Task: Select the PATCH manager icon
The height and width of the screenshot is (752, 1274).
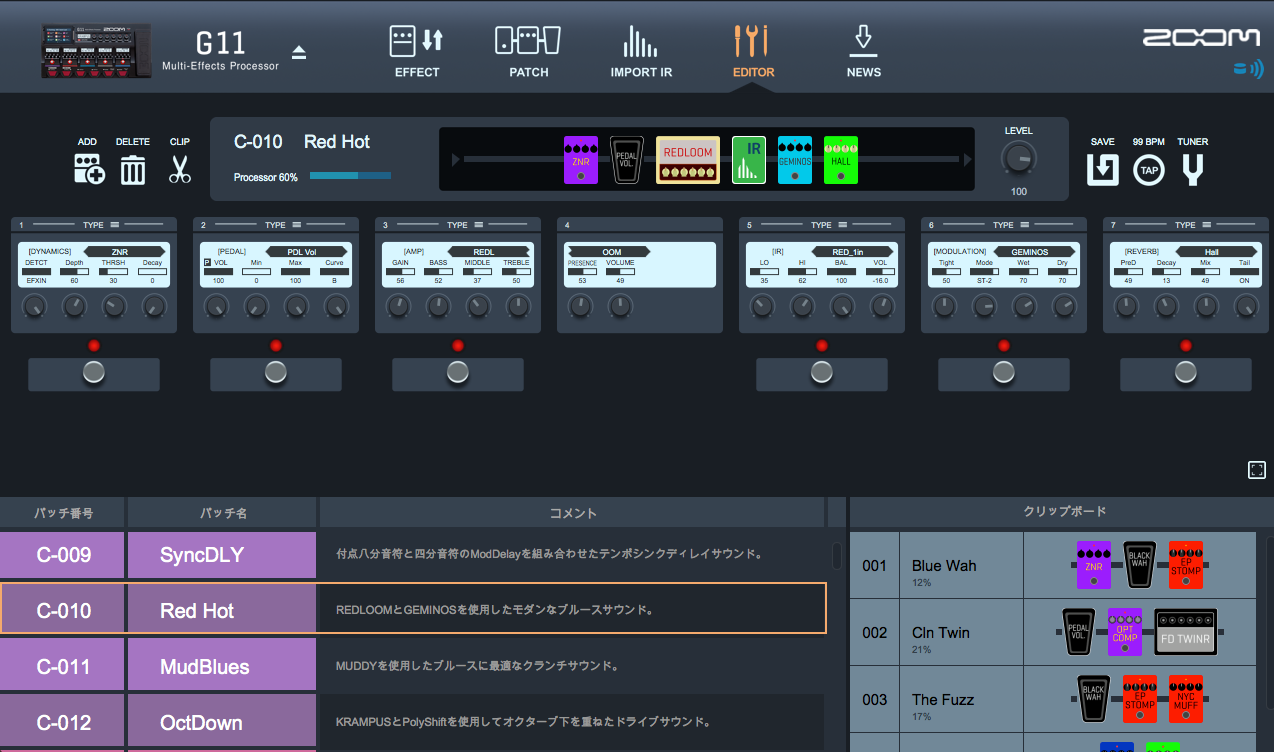Action: [x=528, y=50]
